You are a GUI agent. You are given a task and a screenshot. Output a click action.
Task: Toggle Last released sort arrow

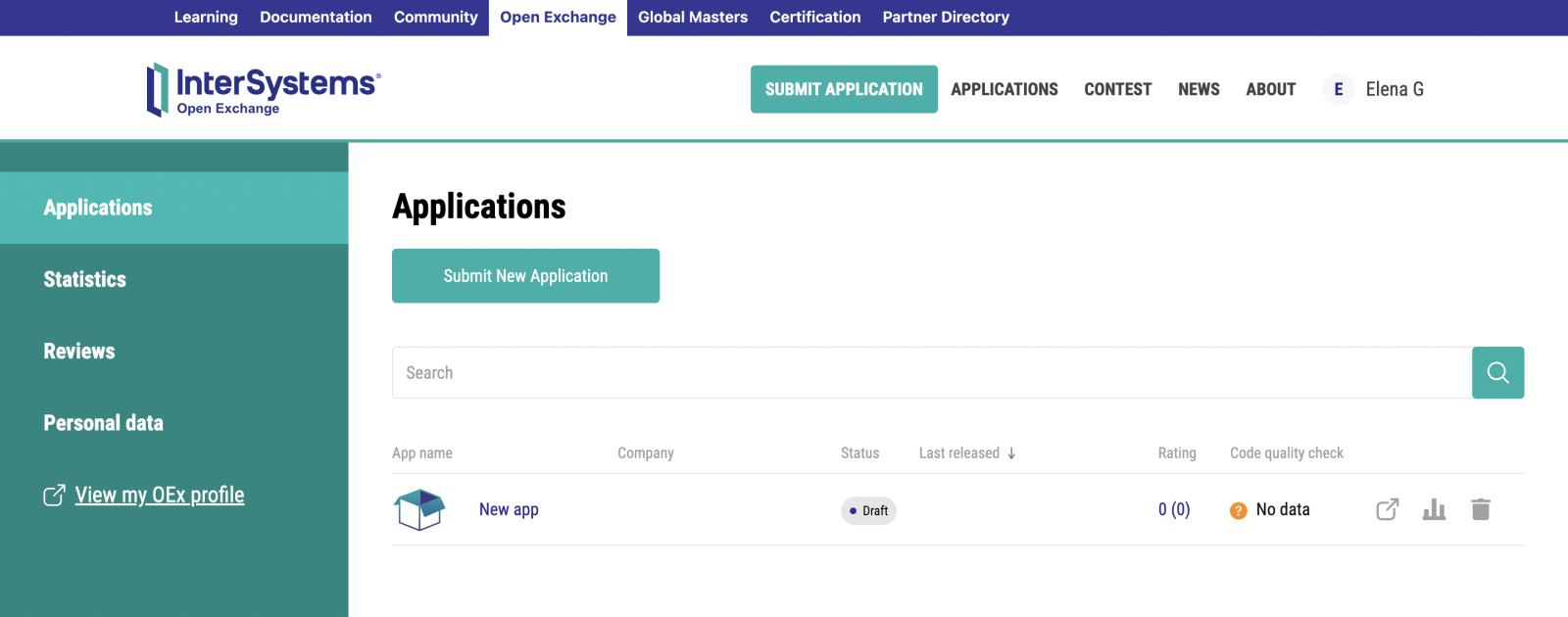pyautogui.click(x=1011, y=453)
